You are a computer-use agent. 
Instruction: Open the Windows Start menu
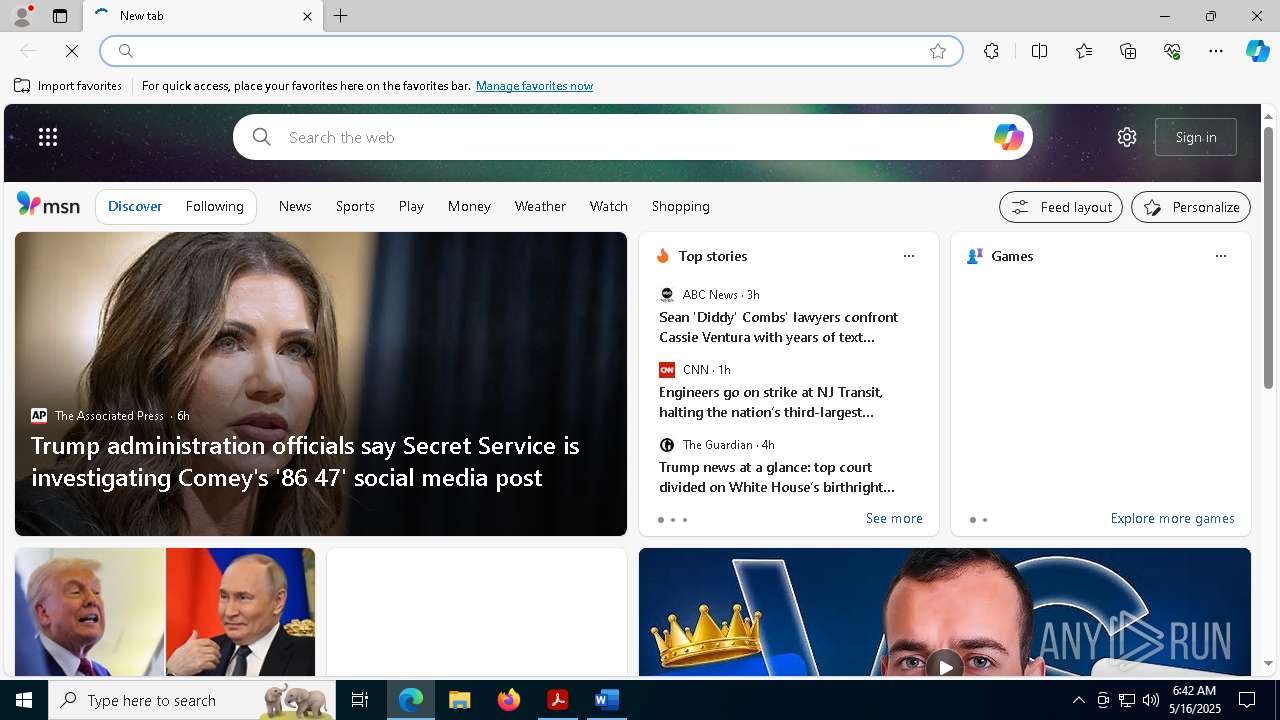tap(24, 700)
